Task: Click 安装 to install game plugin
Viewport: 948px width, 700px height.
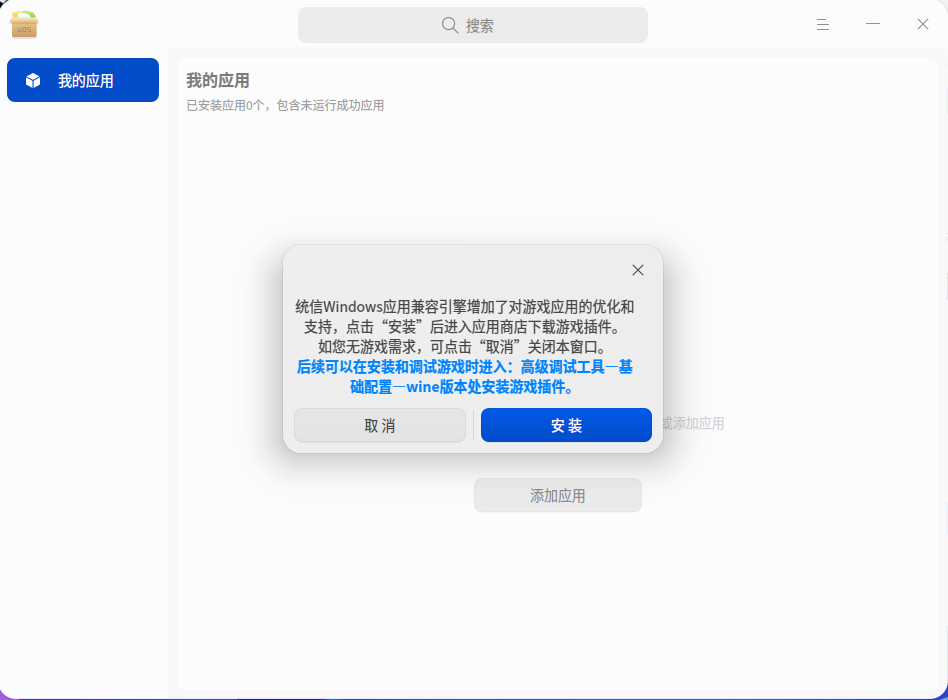Action: [x=567, y=425]
